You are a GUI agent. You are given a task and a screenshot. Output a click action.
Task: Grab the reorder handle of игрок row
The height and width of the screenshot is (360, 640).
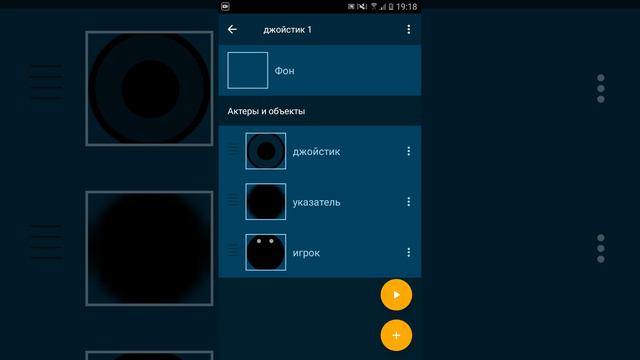(233, 250)
